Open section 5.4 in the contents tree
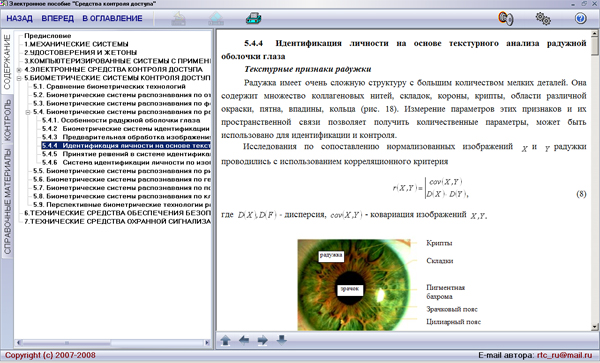This screenshot has width=600, height=363. tap(122, 112)
